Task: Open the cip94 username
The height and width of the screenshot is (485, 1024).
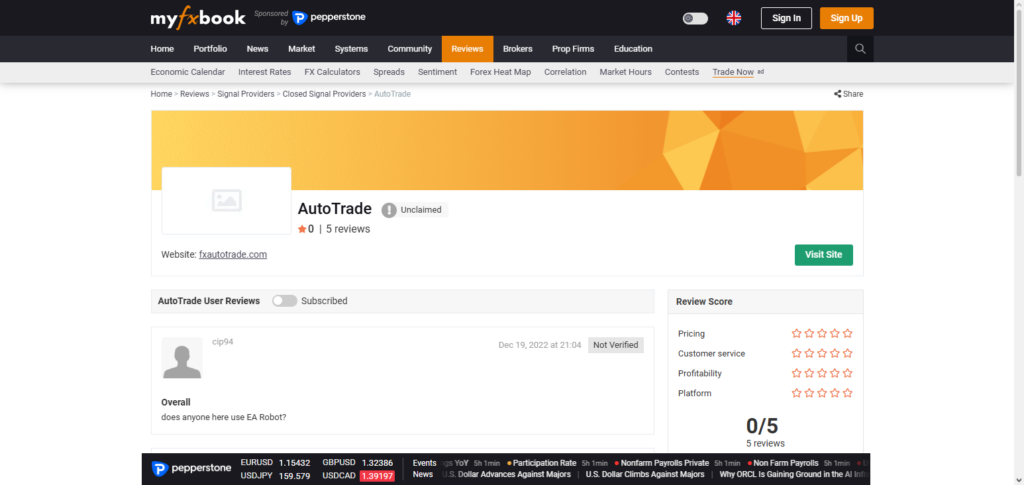Action: (223, 341)
